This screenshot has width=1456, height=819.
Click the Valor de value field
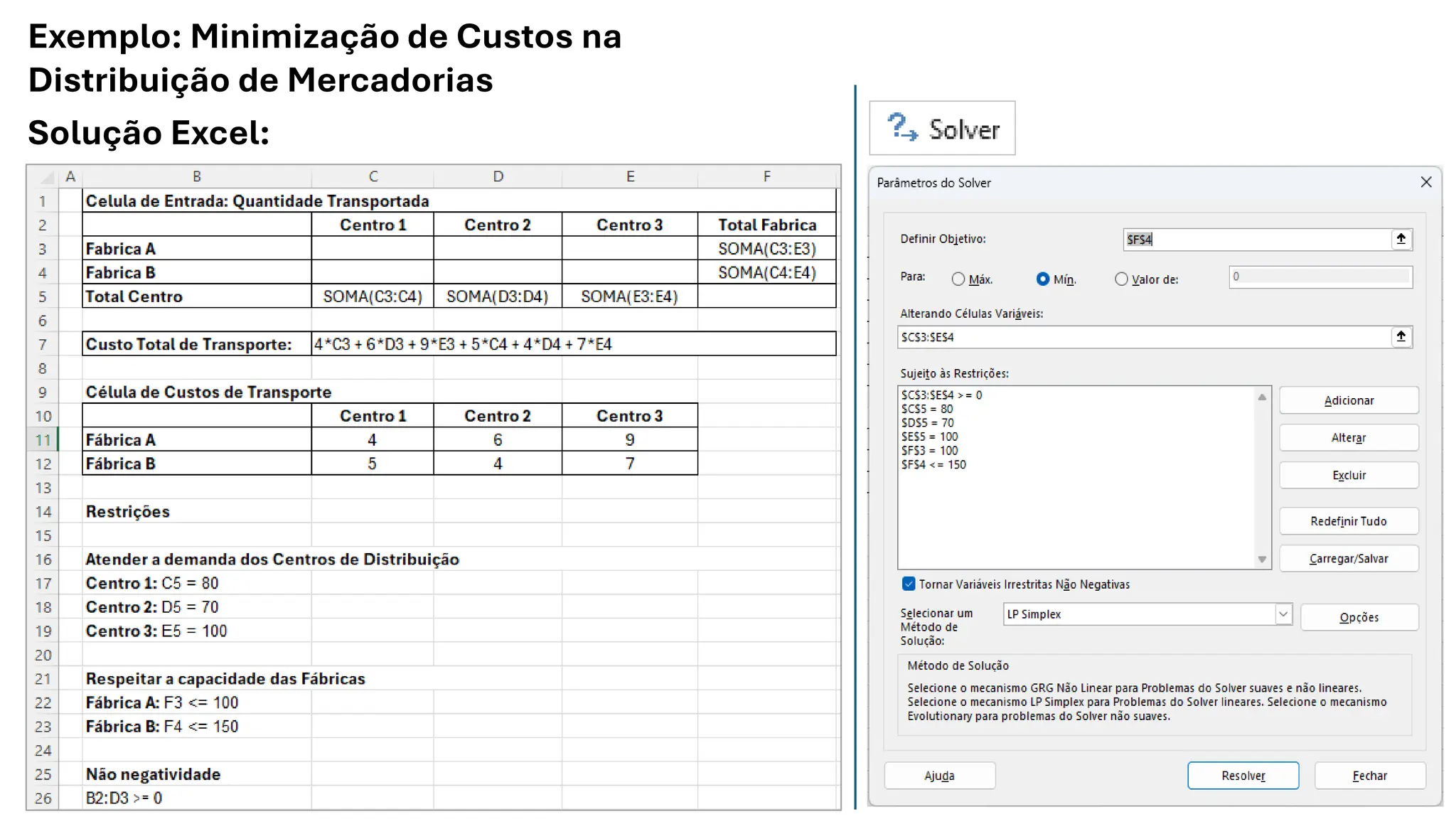coord(1320,277)
